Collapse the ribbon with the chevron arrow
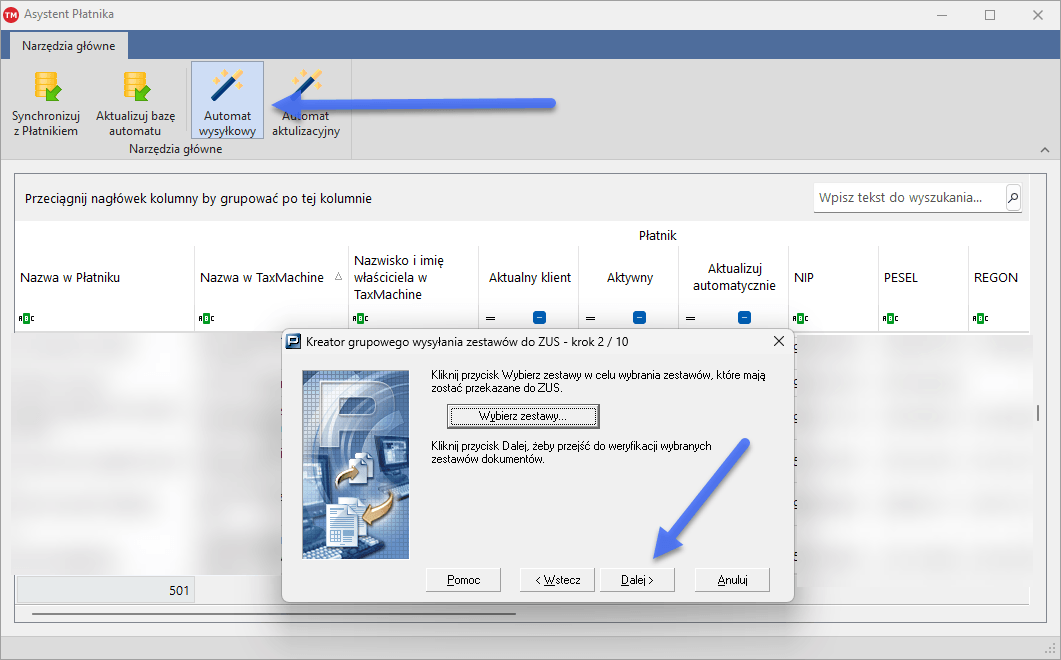Viewport: 1061px width, 660px height. coord(1045,150)
